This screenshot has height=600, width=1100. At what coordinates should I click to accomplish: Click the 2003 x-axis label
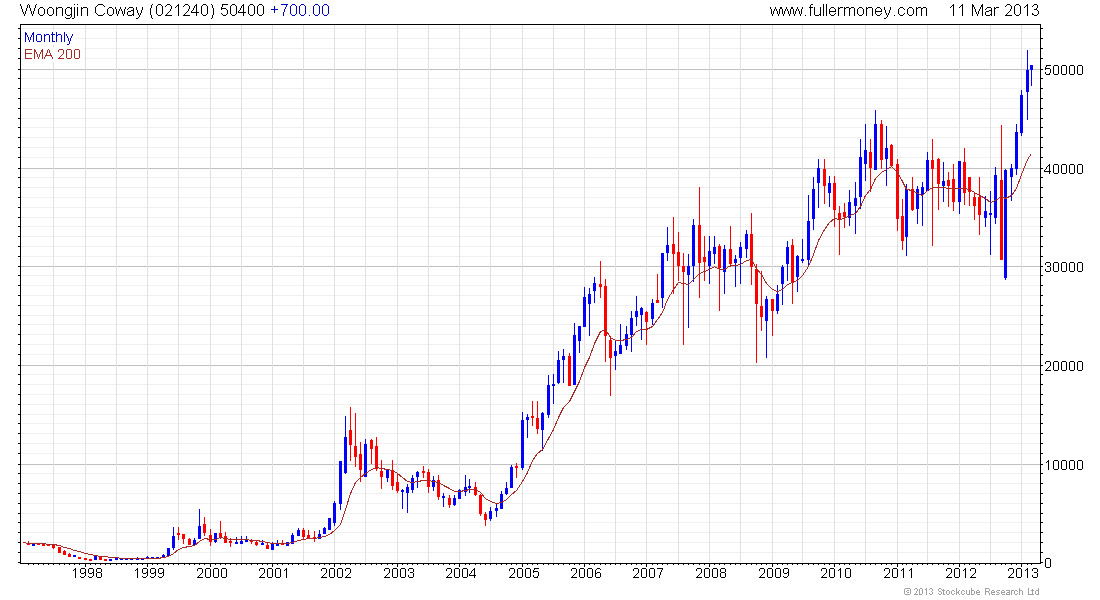click(398, 573)
